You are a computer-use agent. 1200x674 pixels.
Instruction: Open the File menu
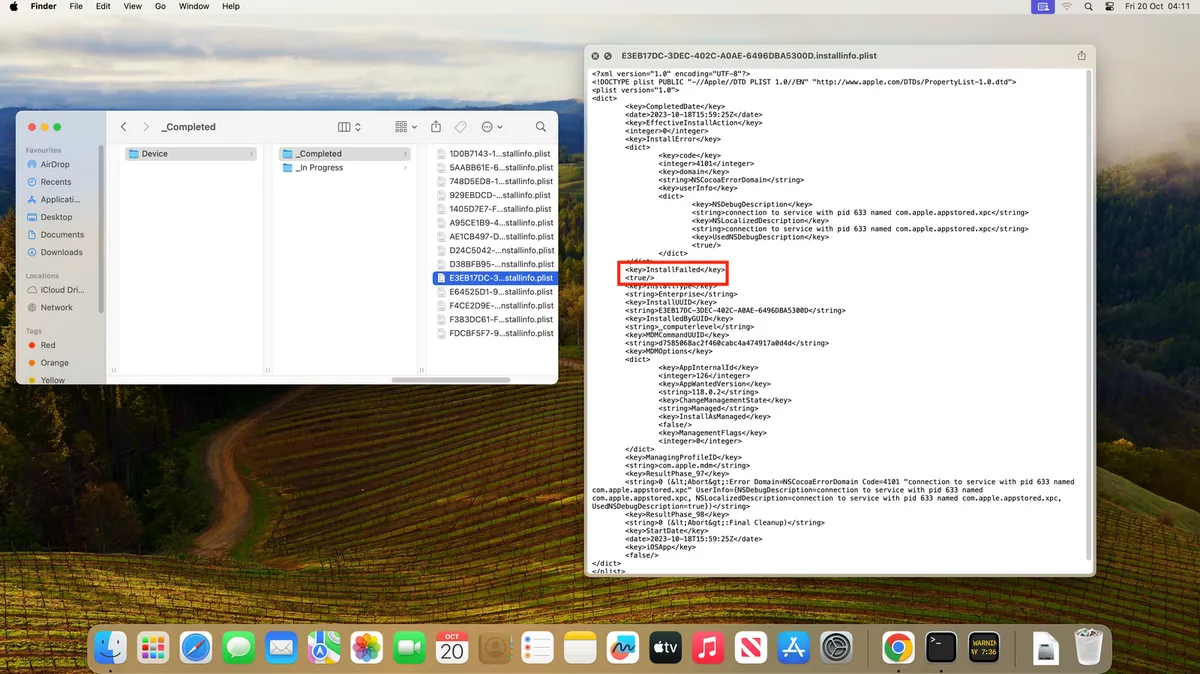click(x=76, y=7)
